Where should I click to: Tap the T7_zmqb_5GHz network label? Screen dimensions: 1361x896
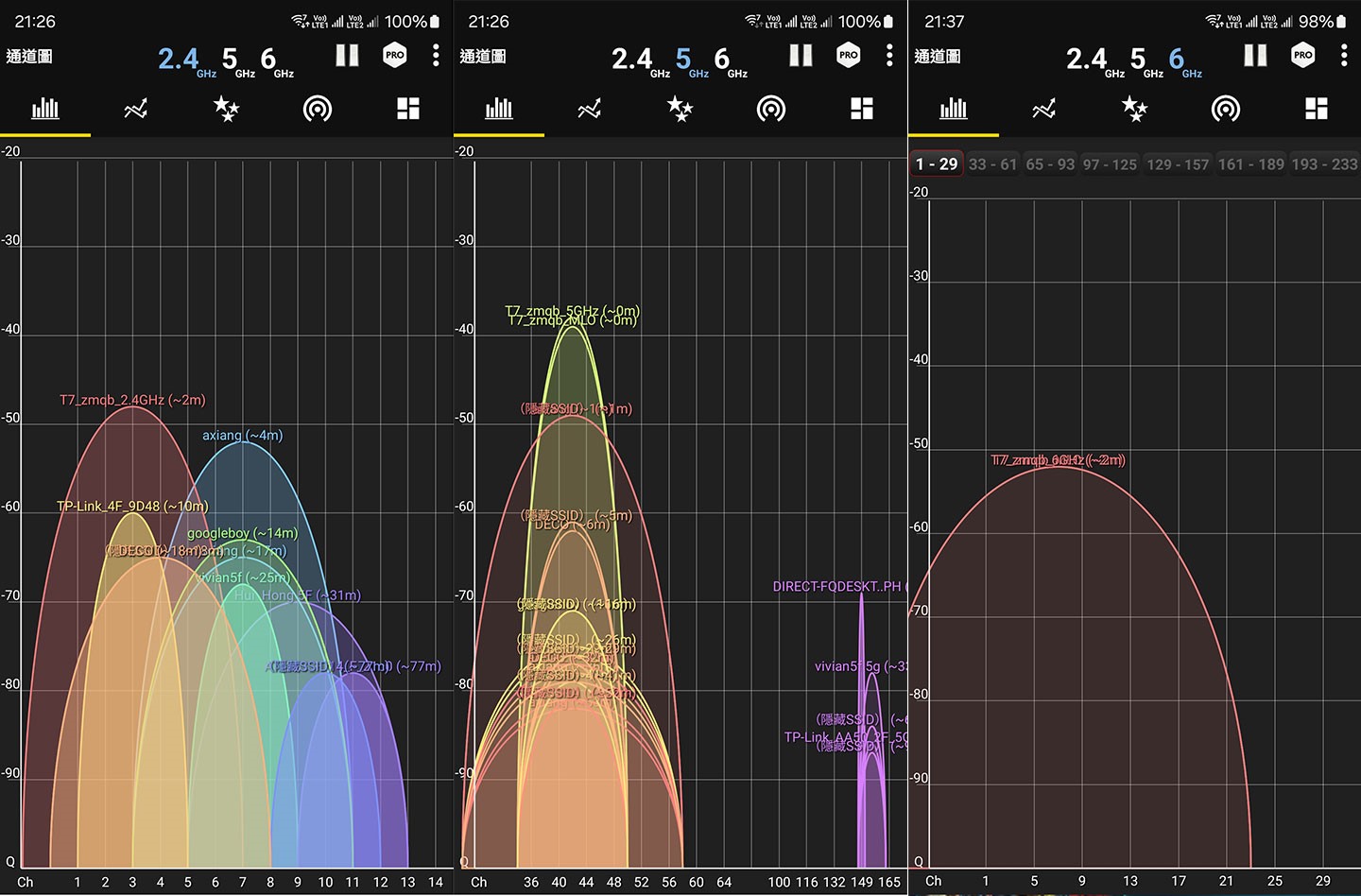click(x=572, y=310)
